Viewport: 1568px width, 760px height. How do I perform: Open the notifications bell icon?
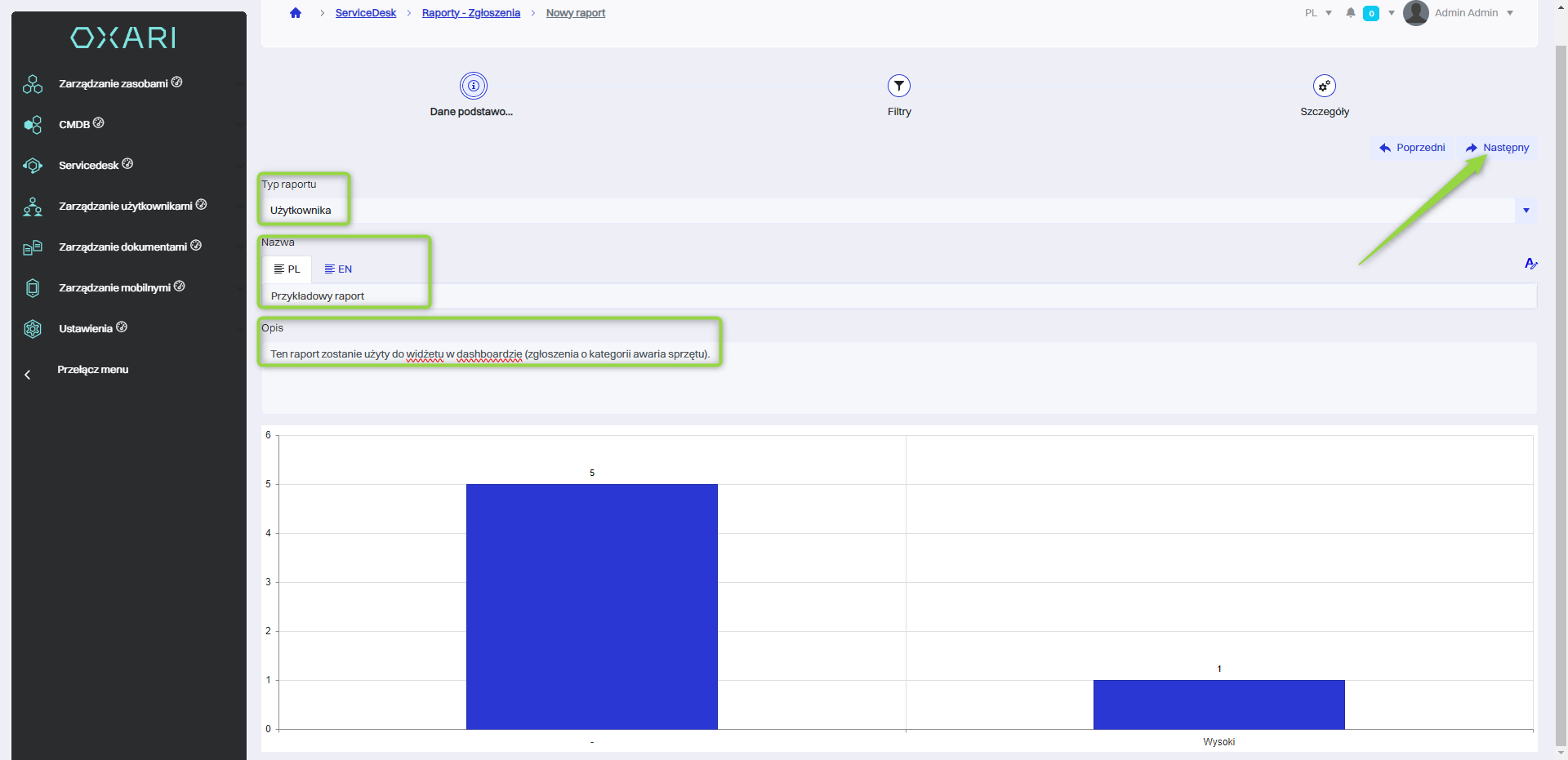coord(1351,13)
